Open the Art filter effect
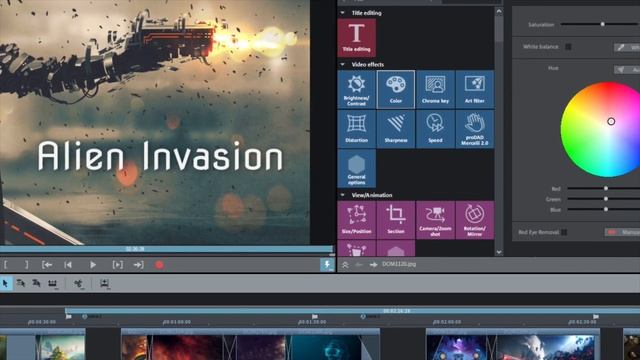This screenshot has height=360, width=640. pos(475,89)
